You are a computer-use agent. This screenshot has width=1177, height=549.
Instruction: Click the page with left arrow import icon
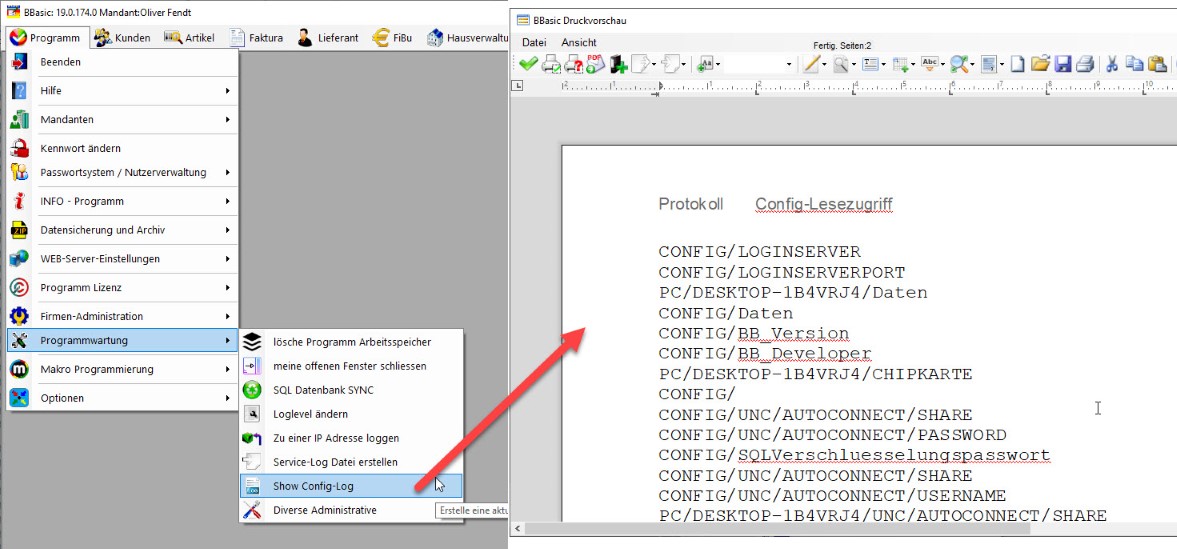pos(670,64)
